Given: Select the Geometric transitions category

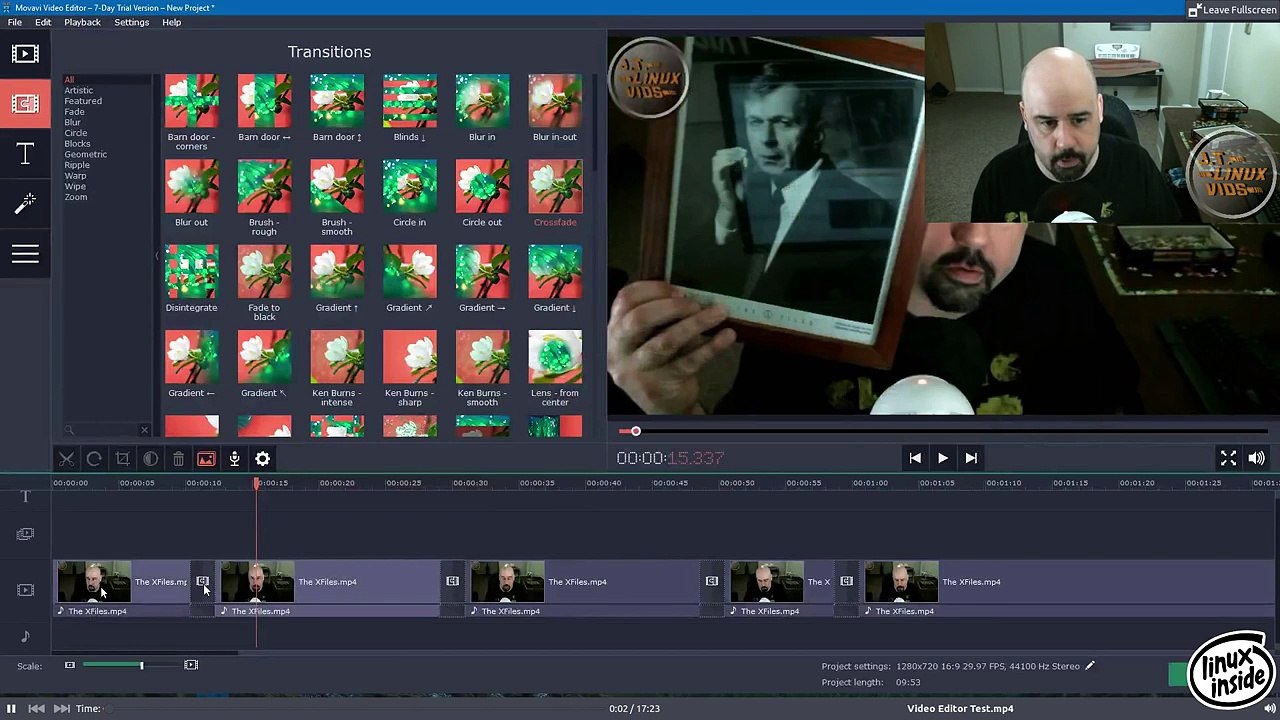Looking at the screenshot, I should 86,154.
